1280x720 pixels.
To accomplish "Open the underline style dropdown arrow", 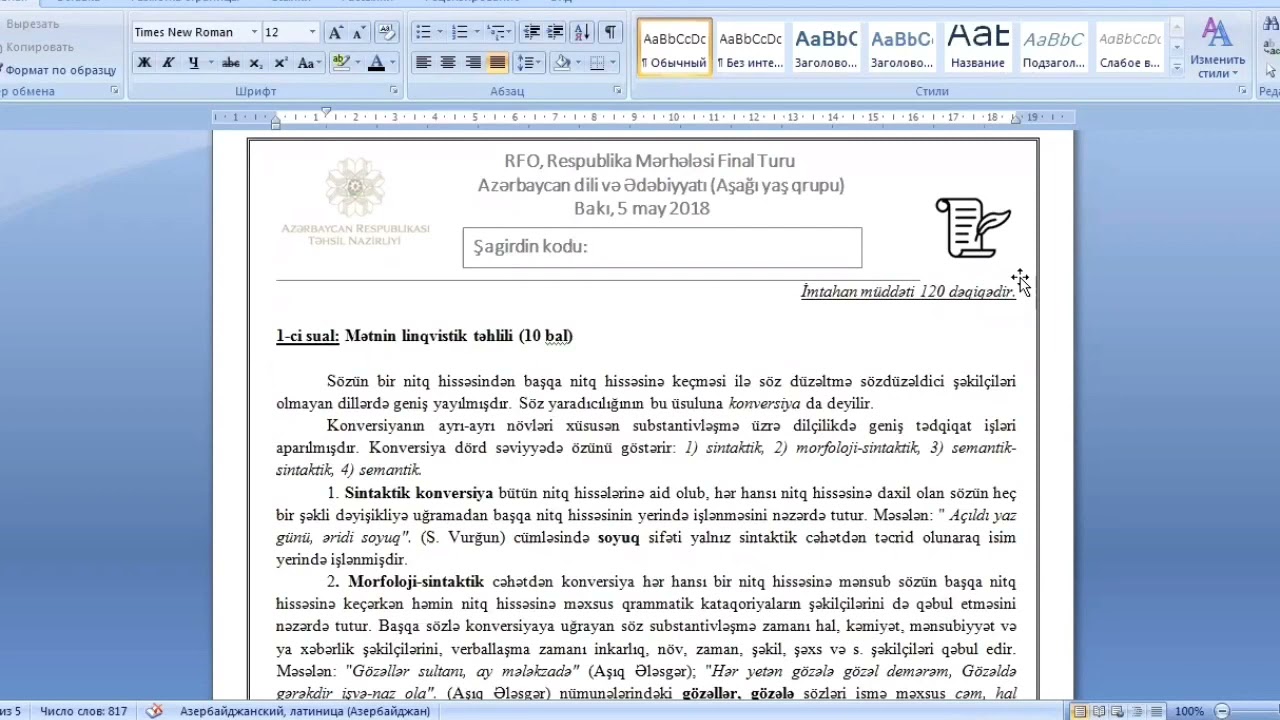I will pyautogui.click(x=210, y=63).
